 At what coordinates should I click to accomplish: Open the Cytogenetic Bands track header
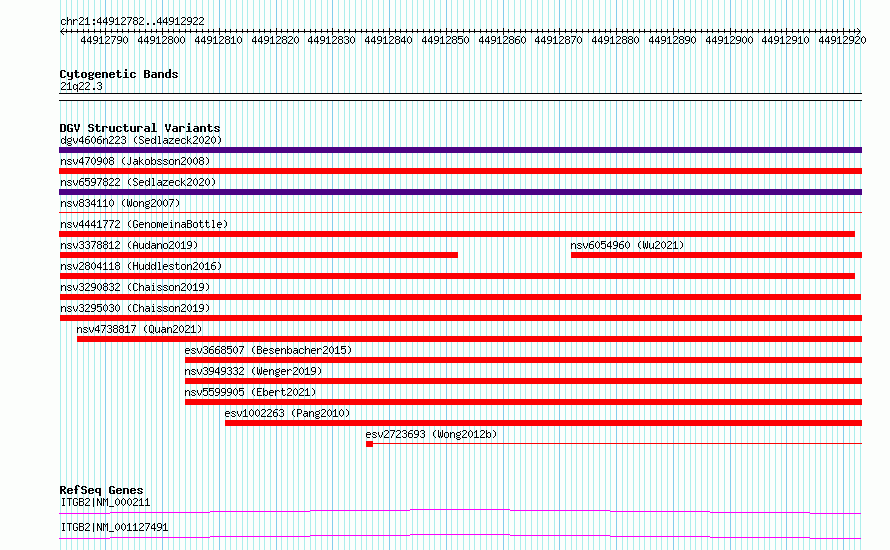click(119, 74)
